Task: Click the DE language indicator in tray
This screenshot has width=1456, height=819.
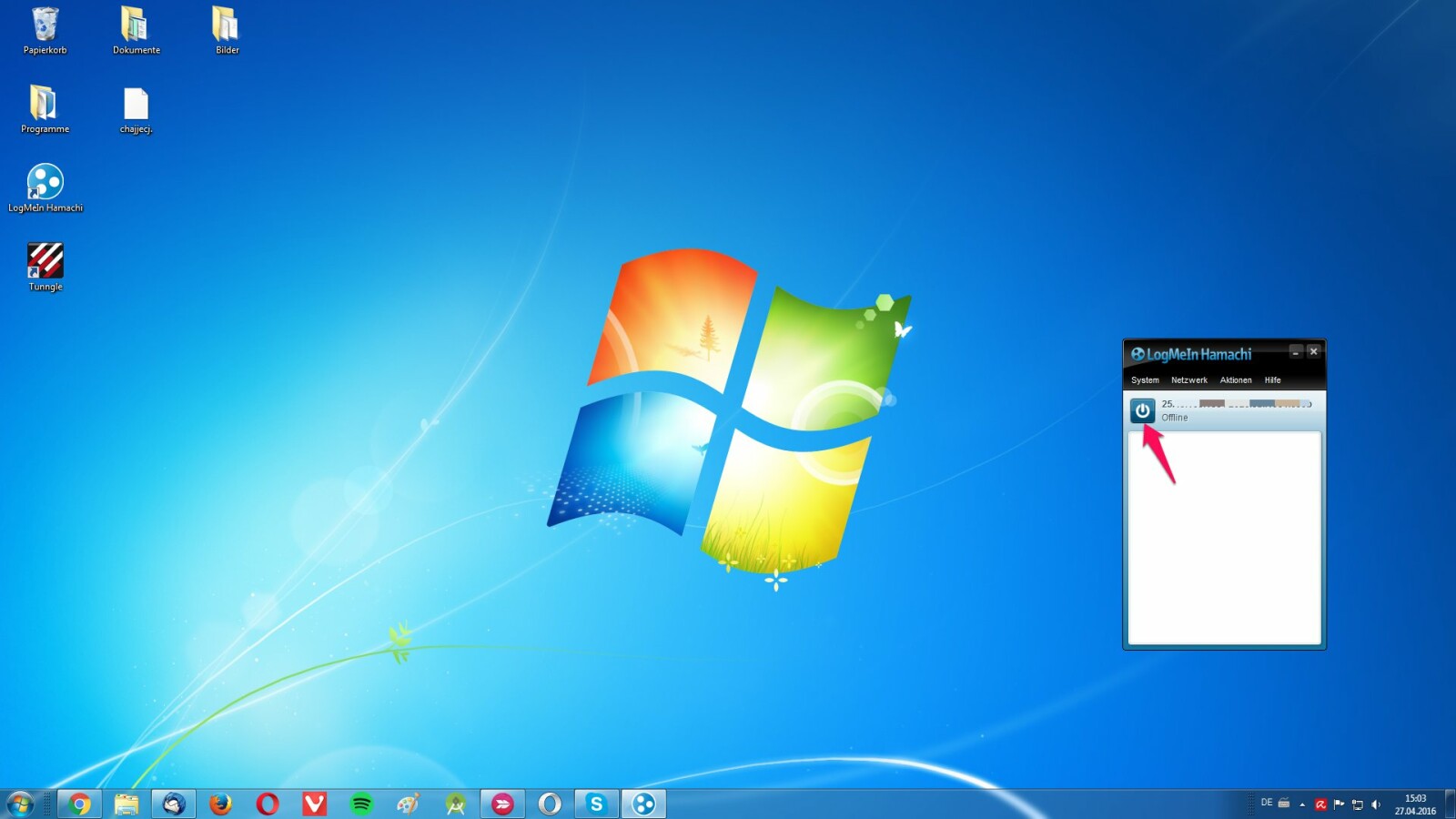Action: [x=1266, y=803]
